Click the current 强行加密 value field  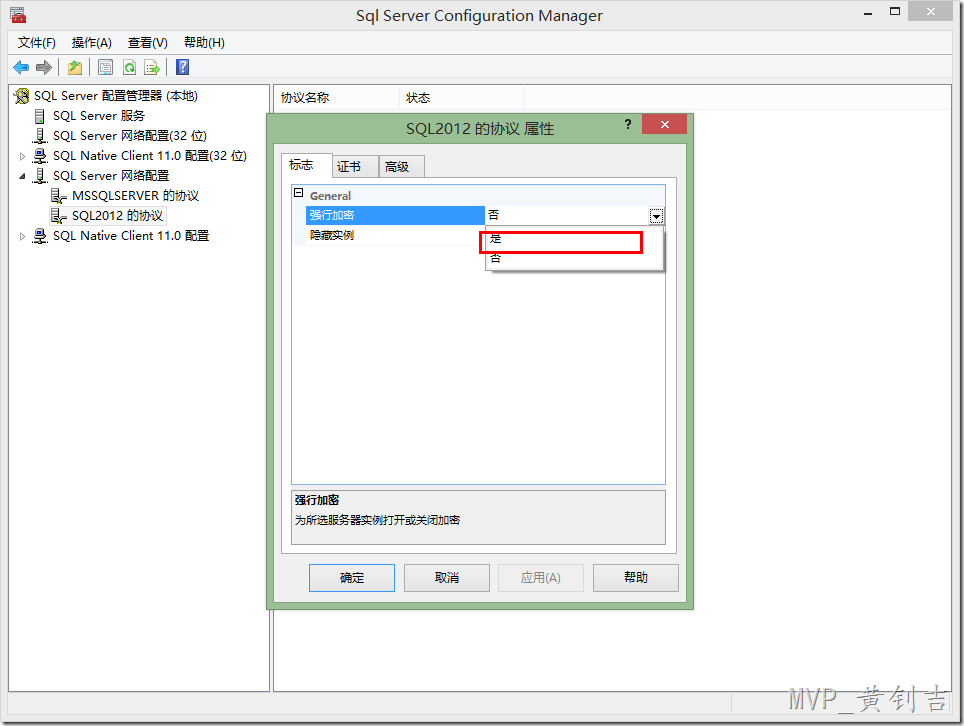(567, 216)
